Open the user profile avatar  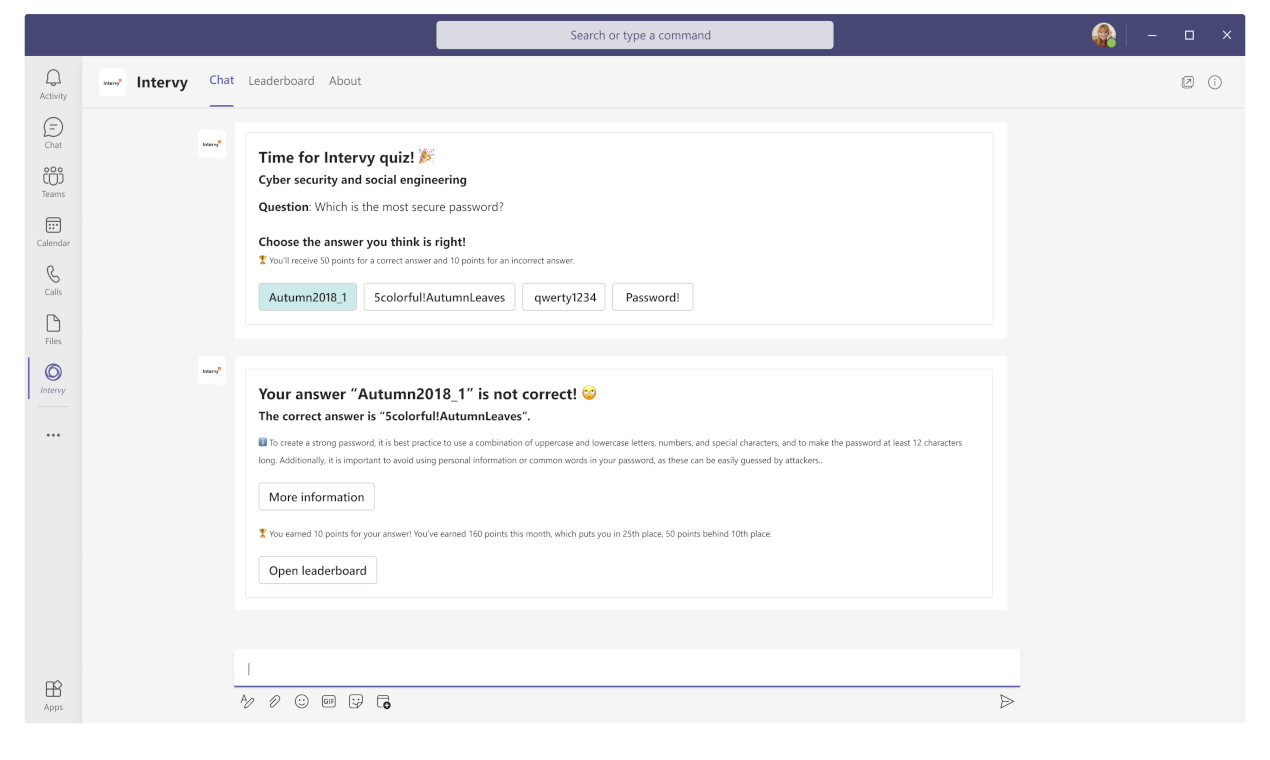1104,35
